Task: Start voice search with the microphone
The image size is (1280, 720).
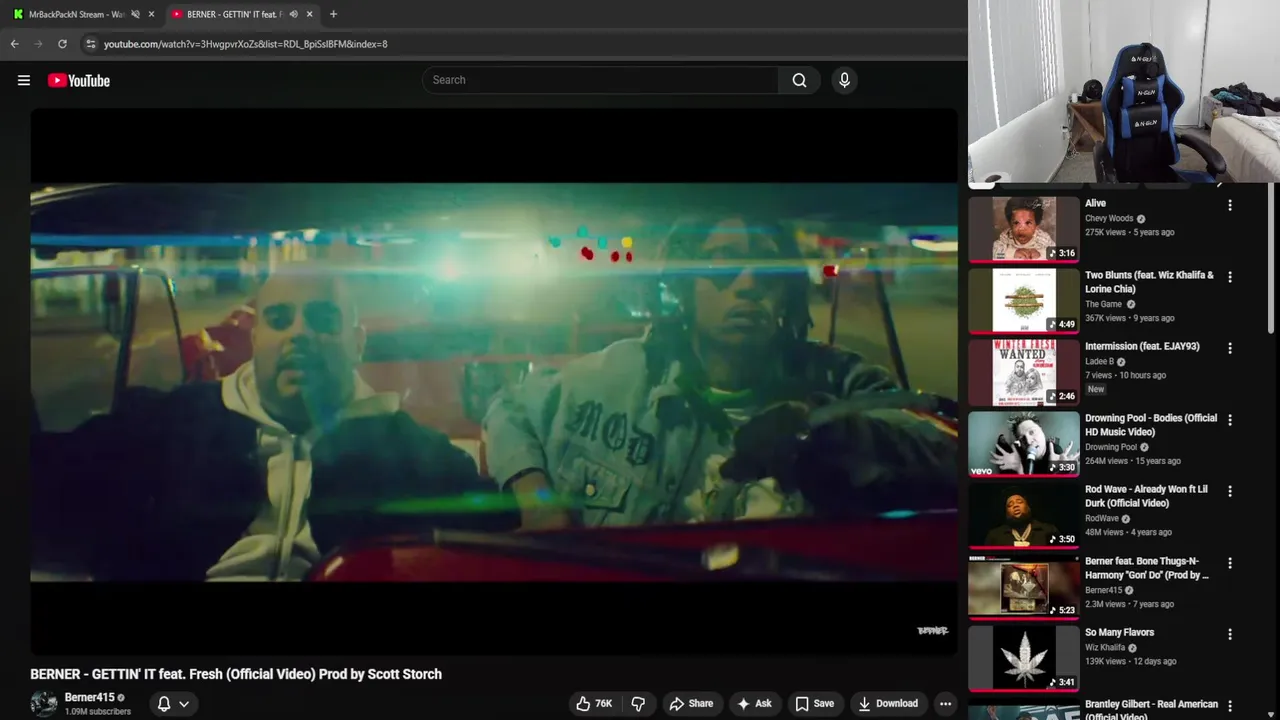Action: click(844, 80)
